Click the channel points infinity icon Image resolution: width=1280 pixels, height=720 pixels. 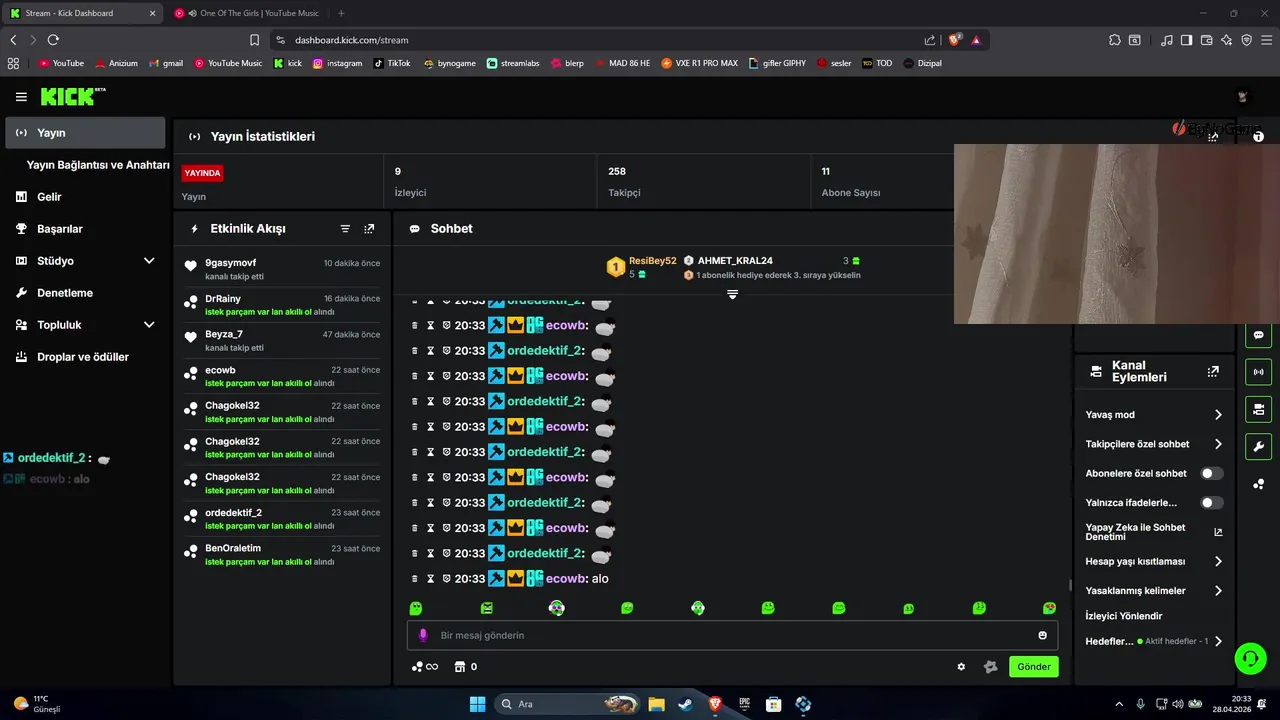(x=425, y=667)
